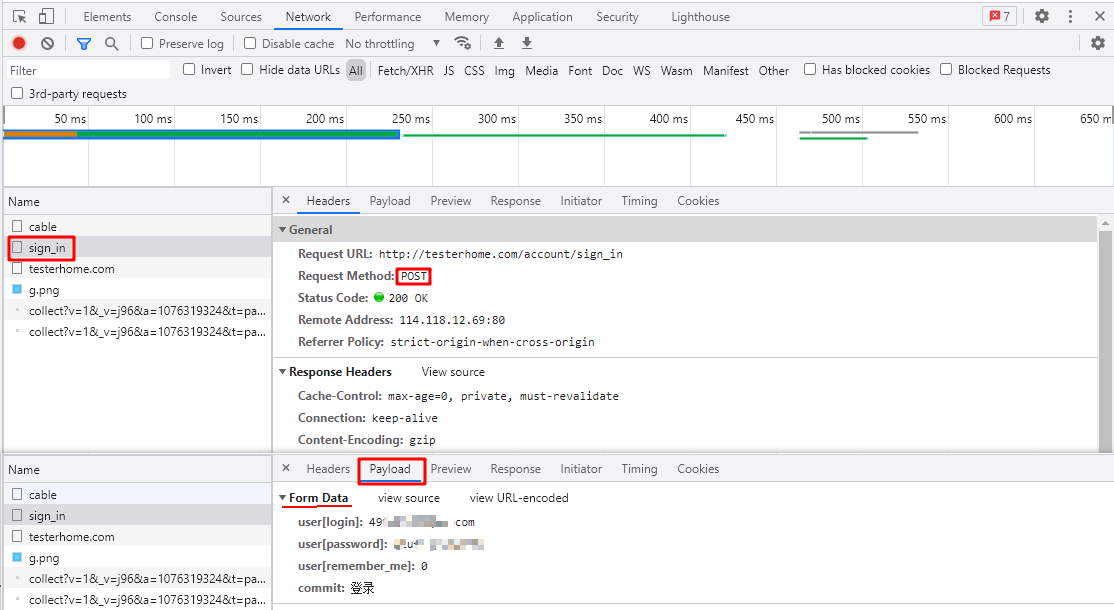This screenshot has height=610, width=1114.
Task: Tick the 3rd-party requests checkbox
Action: pos(17,94)
